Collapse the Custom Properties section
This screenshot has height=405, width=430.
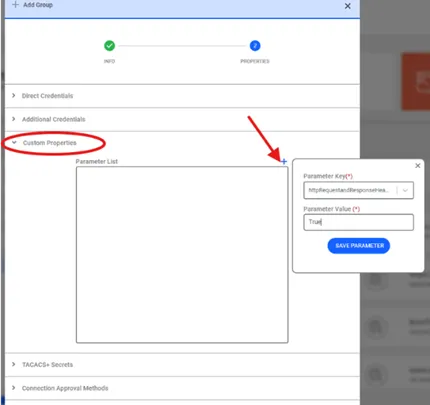pyautogui.click(x=14, y=143)
